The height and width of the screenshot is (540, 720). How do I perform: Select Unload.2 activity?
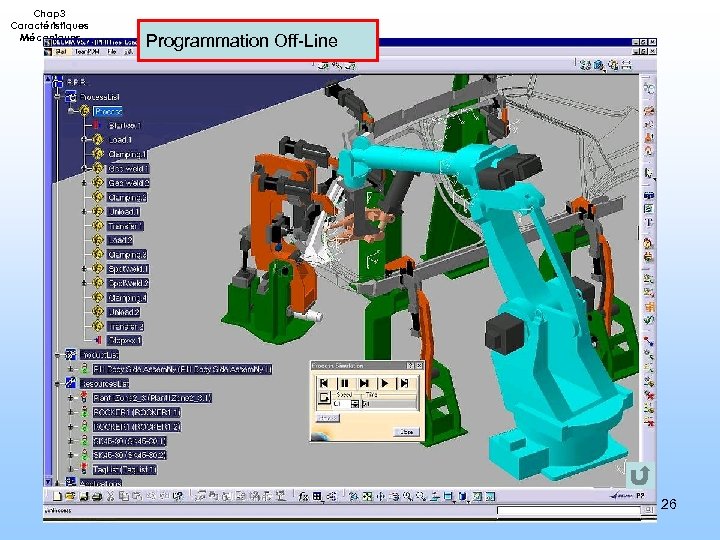coord(124,312)
